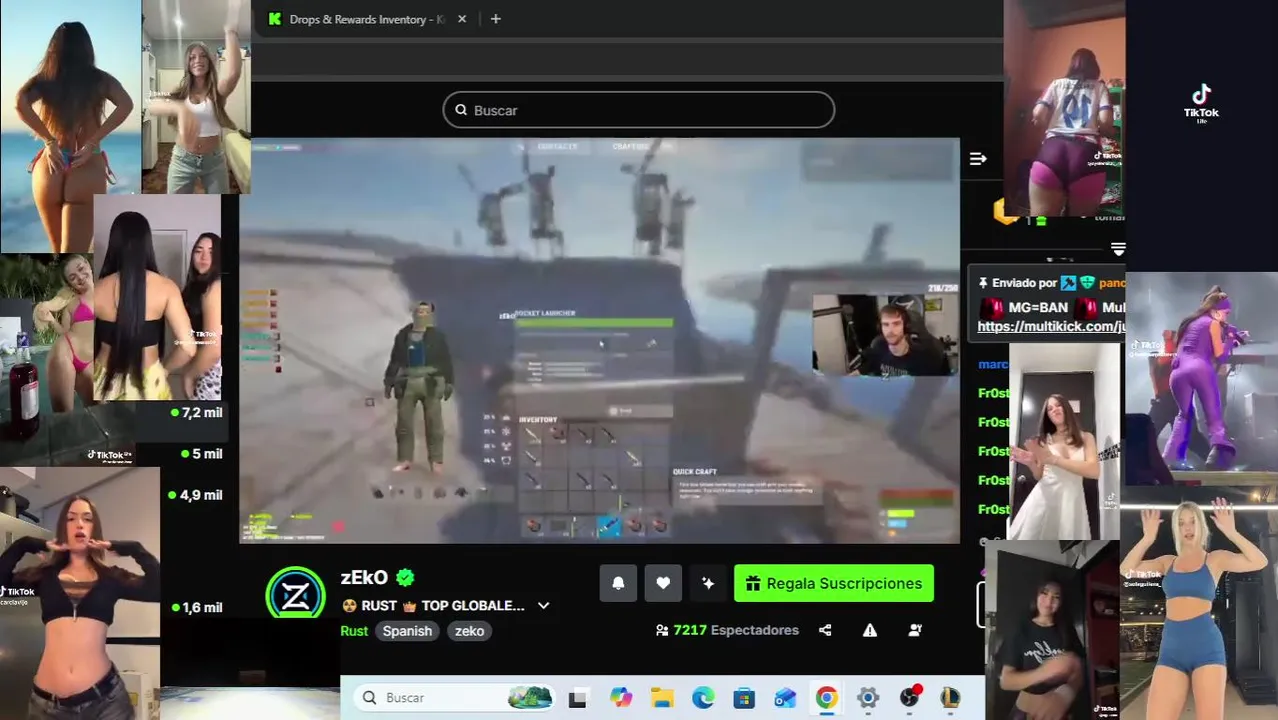1278x720 pixels.
Task: Open Outlook from the taskbar
Action: (x=785, y=698)
